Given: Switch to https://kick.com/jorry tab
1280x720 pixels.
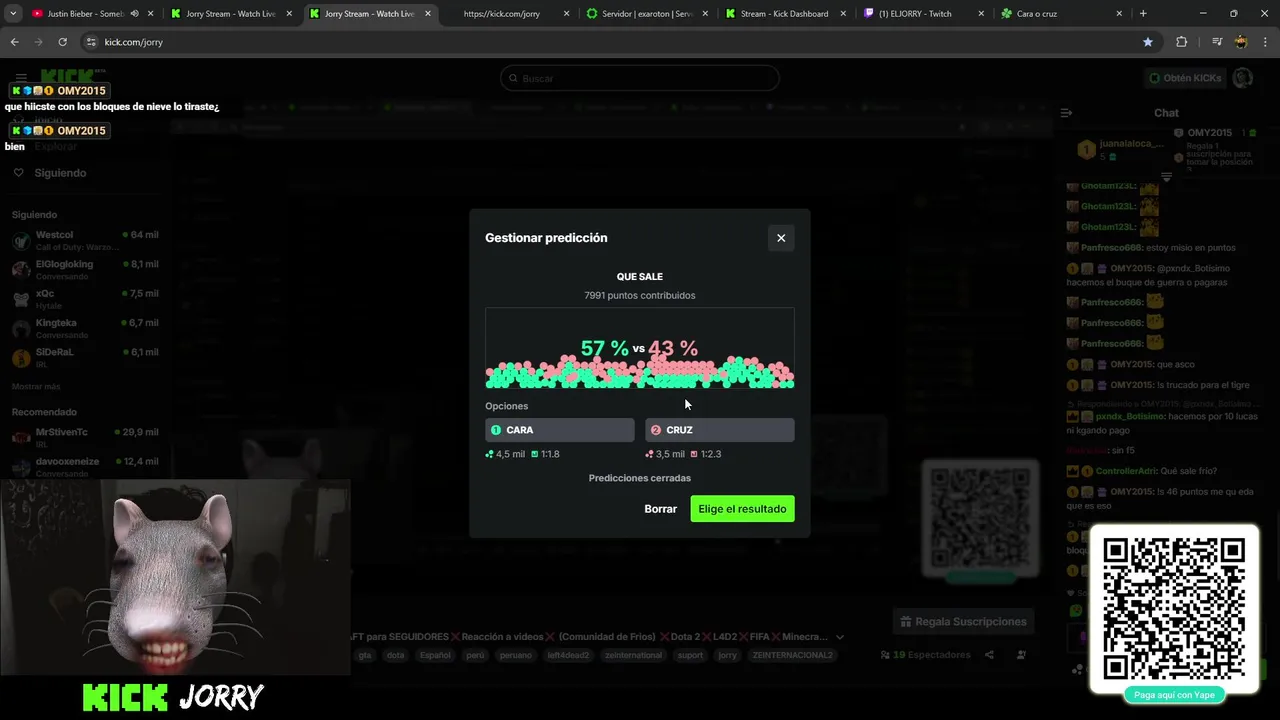Looking at the screenshot, I should pos(509,14).
